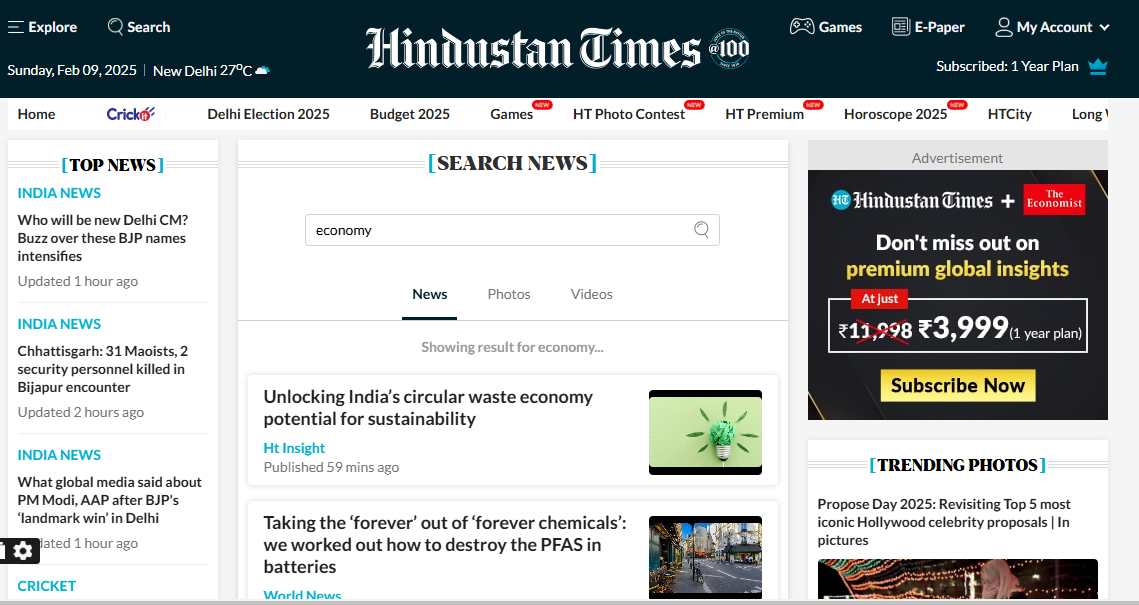Open the Explore hamburger menu
1139x605 pixels.
click(15, 27)
